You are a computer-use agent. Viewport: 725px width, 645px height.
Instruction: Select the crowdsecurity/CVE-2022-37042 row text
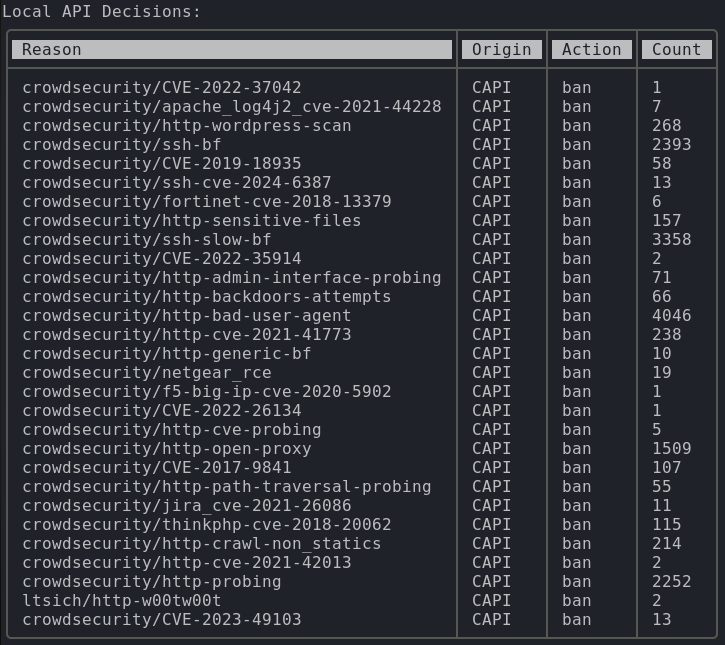[x=162, y=88]
